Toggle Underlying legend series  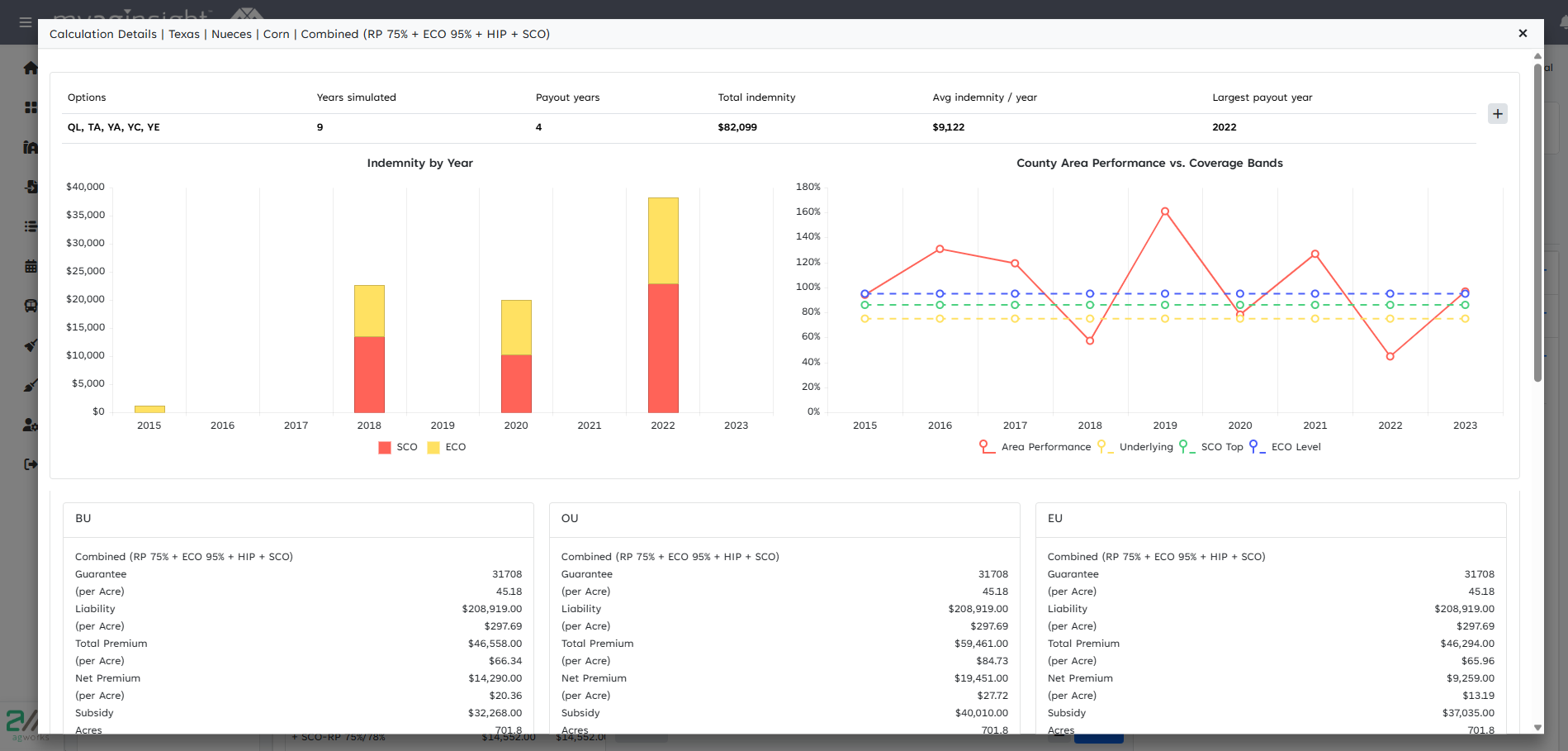click(1135, 447)
